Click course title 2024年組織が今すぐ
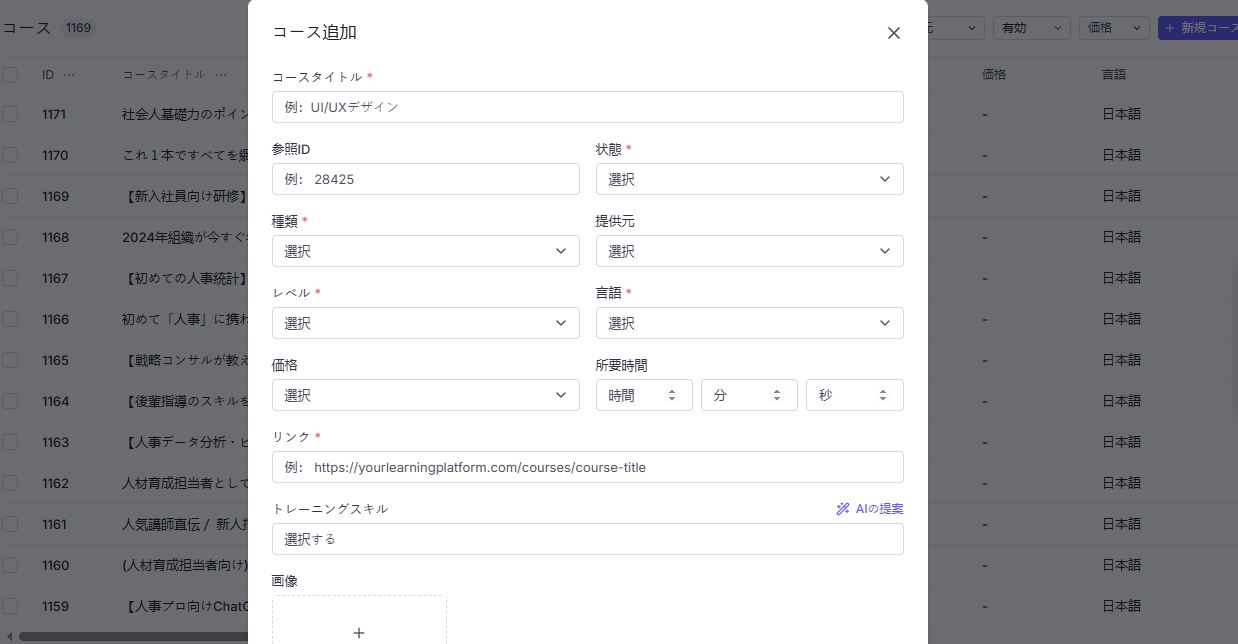The height and width of the screenshot is (644, 1238). pyautogui.click(x=185, y=237)
